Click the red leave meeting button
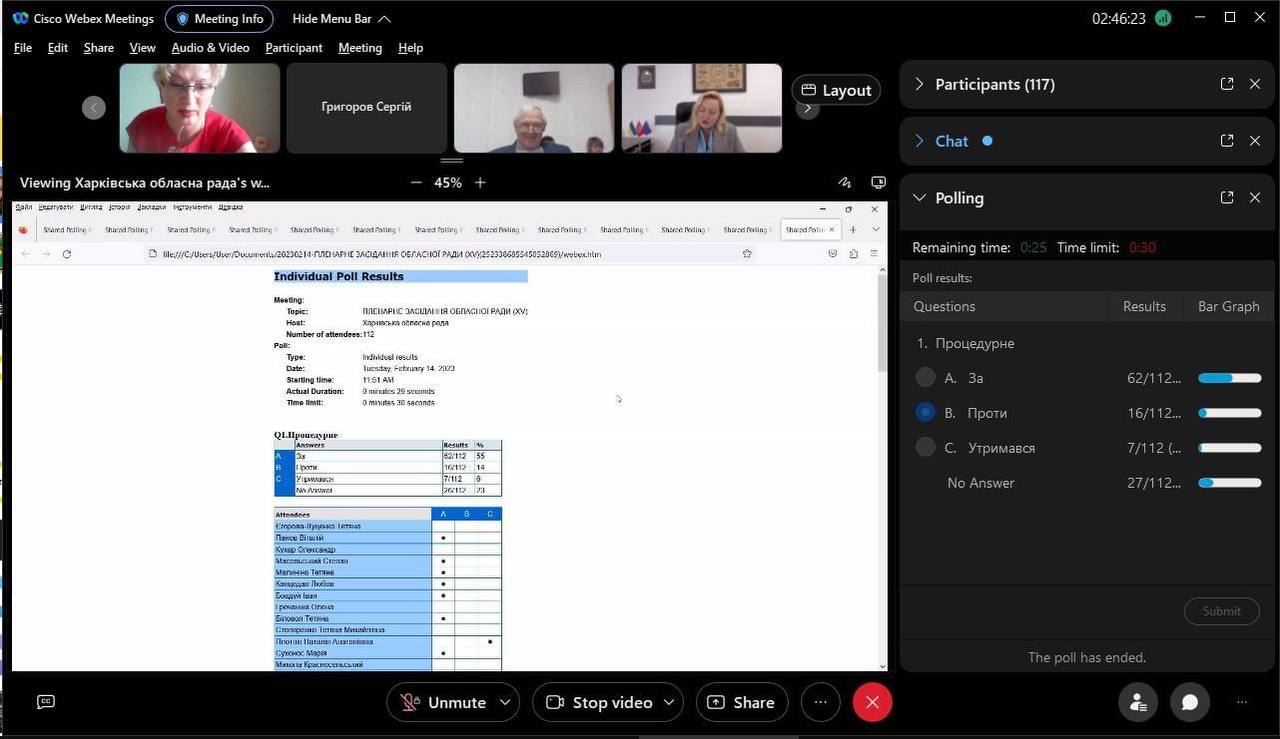This screenshot has width=1280, height=739. coord(872,702)
